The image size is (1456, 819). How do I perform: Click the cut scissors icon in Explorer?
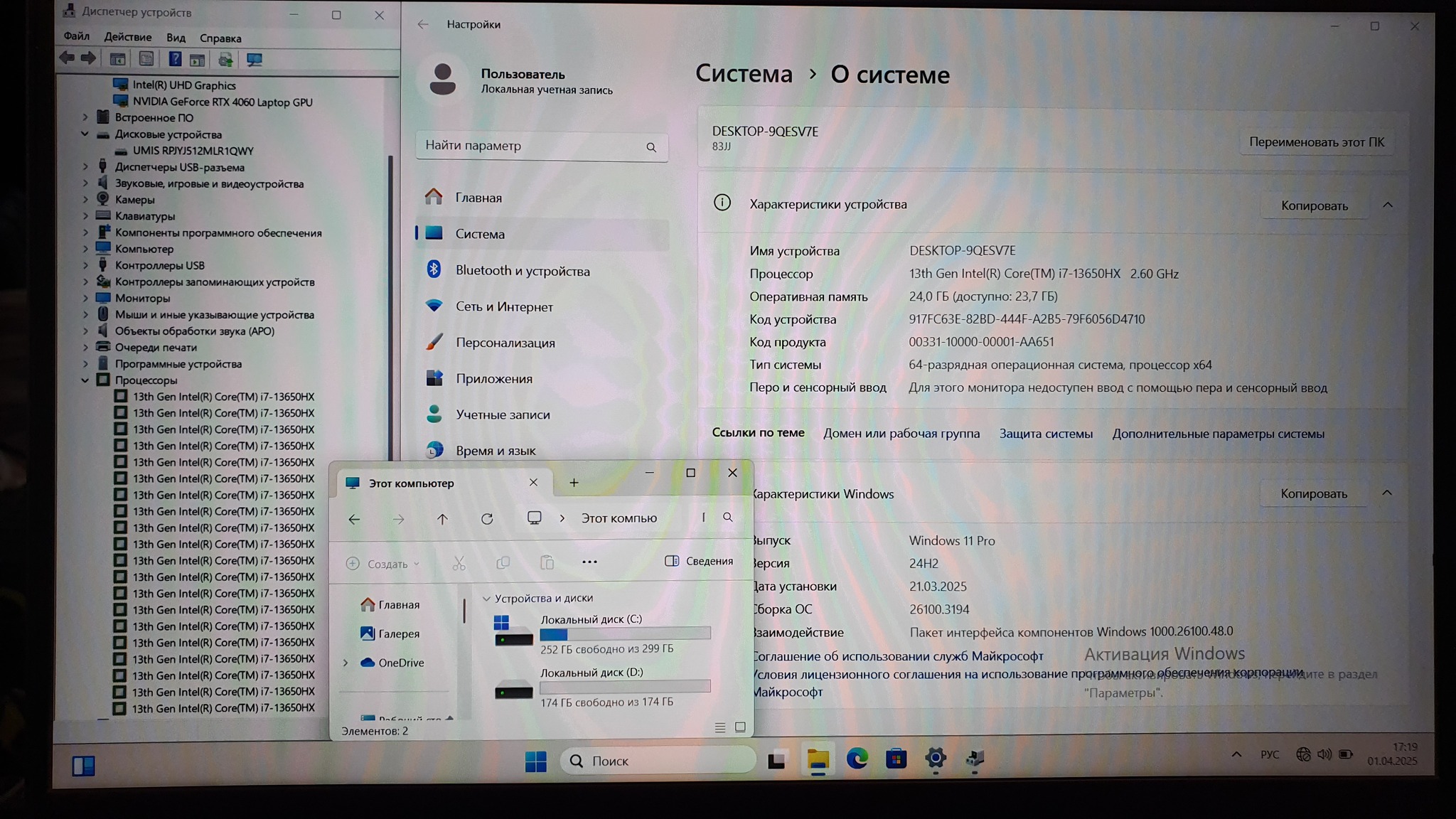coord(459,564)
